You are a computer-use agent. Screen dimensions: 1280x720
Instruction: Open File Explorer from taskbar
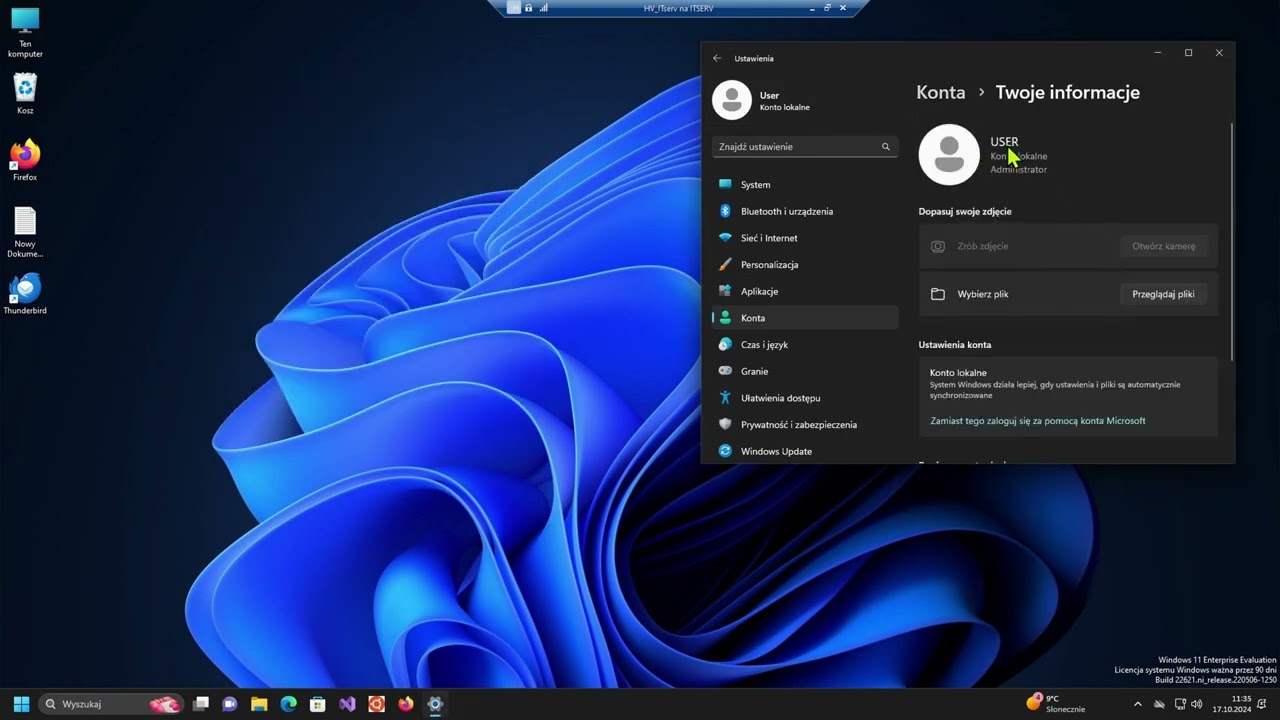pos(259,704)
